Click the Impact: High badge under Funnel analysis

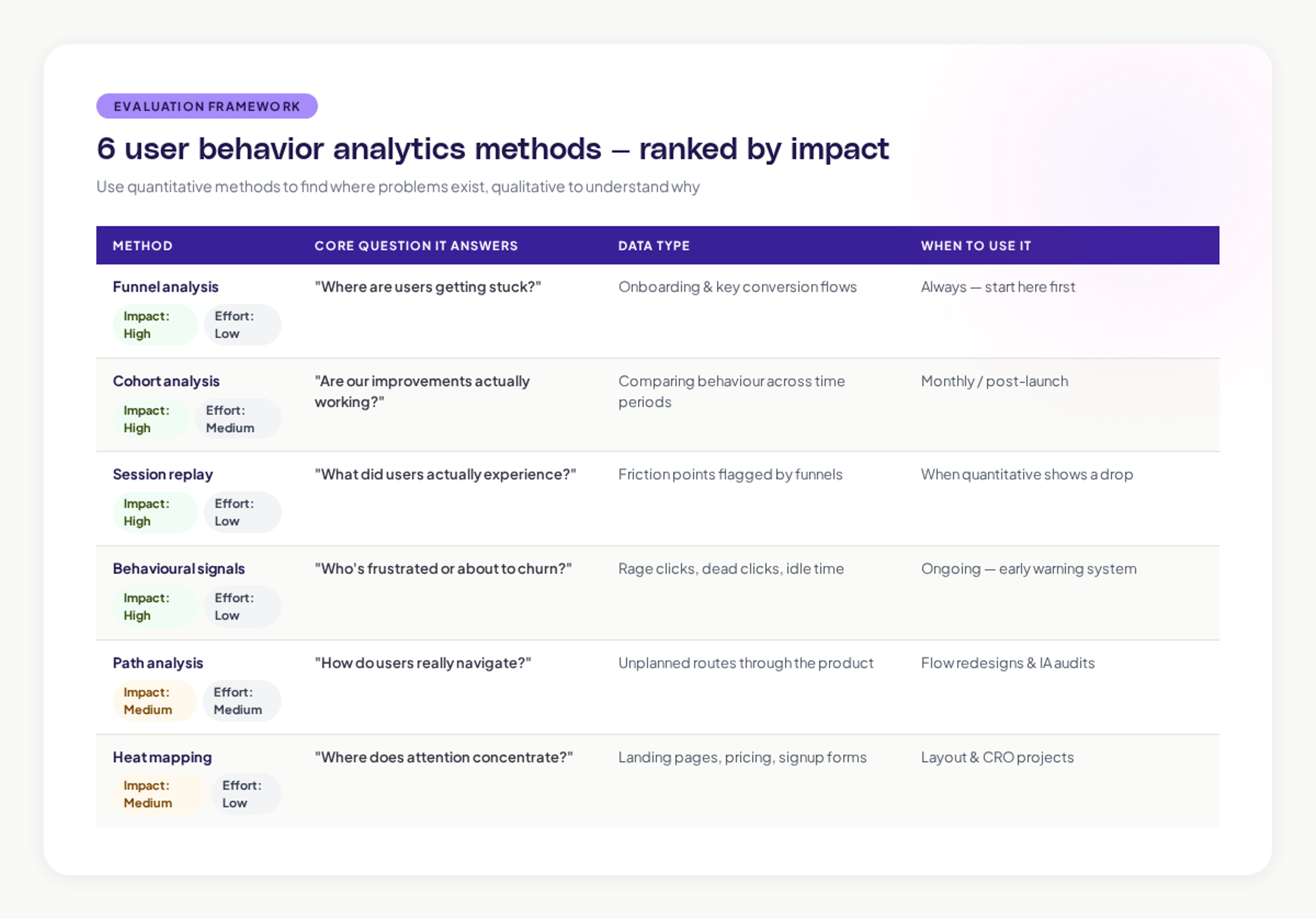(155, 325)
